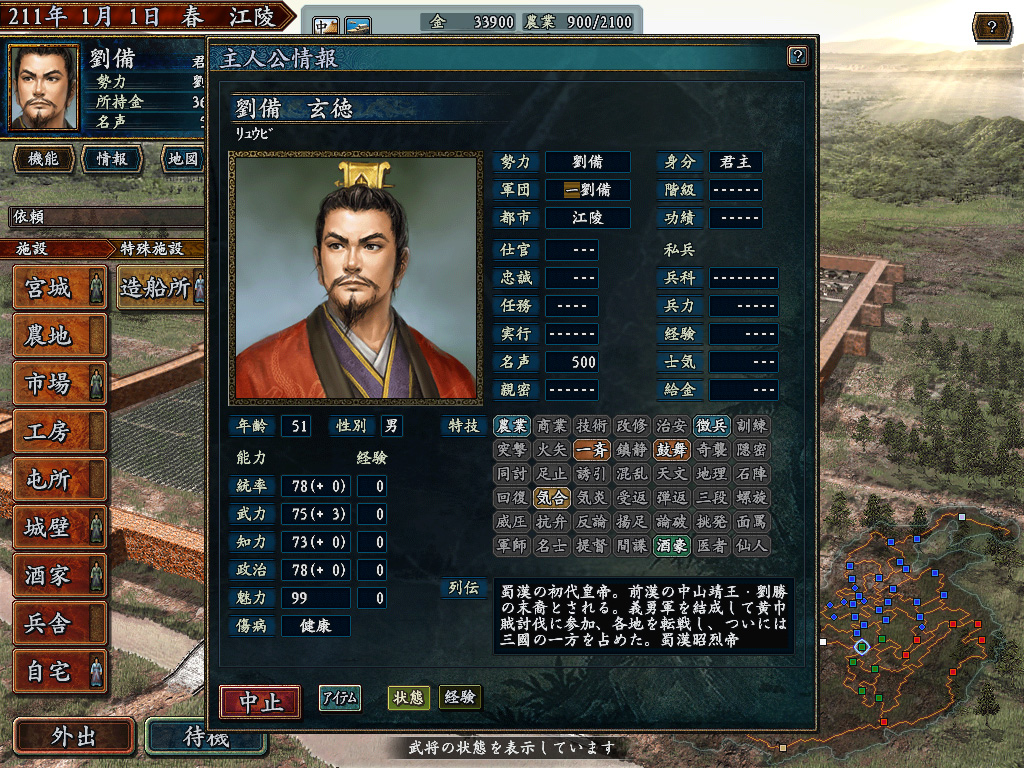Enter the 酒家 tavern facility
The height and width of the screenshot is (768, 1024).
click(x=59, y=575)
